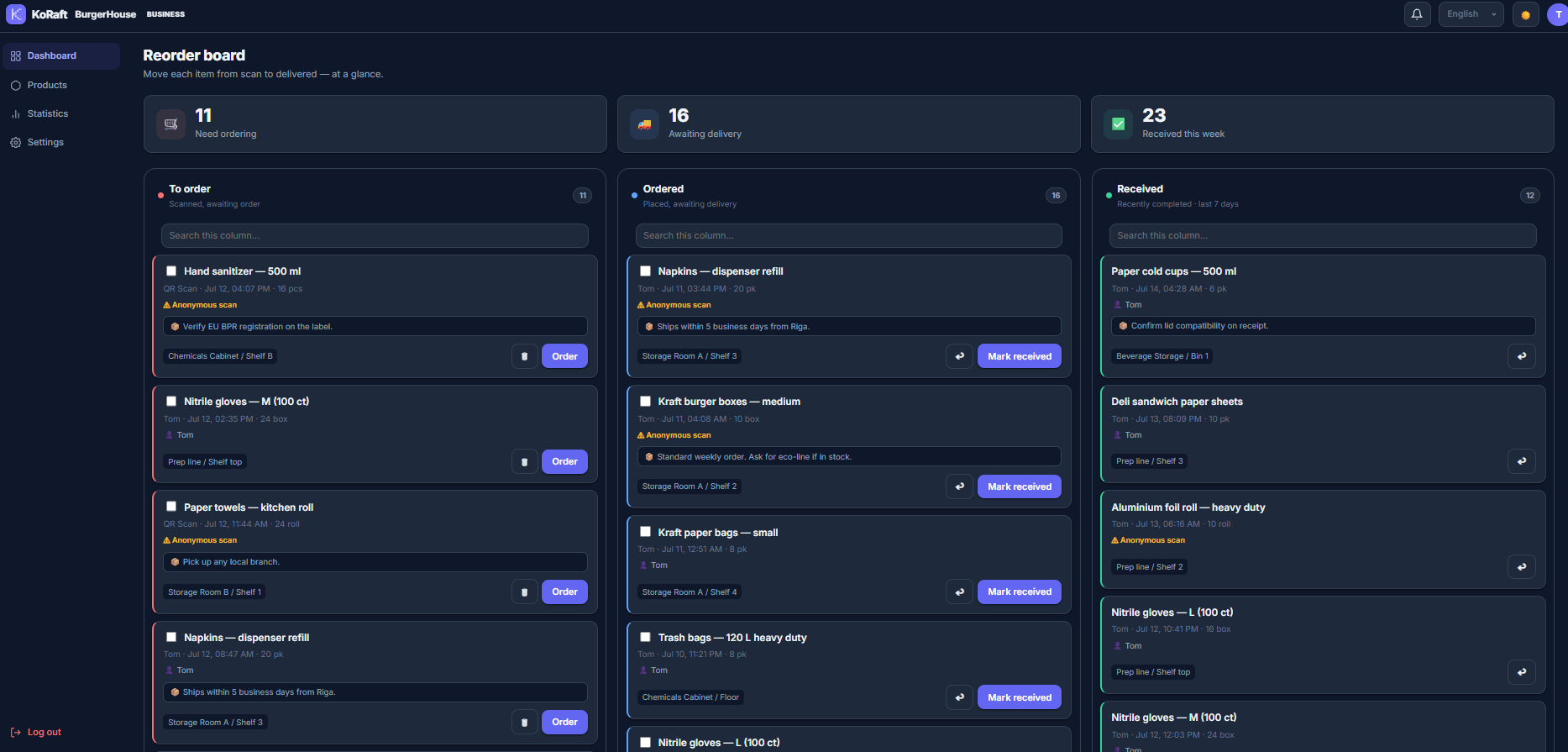Open the notifications bell
The height and width of the screenshot is (752, 1568).
pyautogui.click(x=1417, y=14)
